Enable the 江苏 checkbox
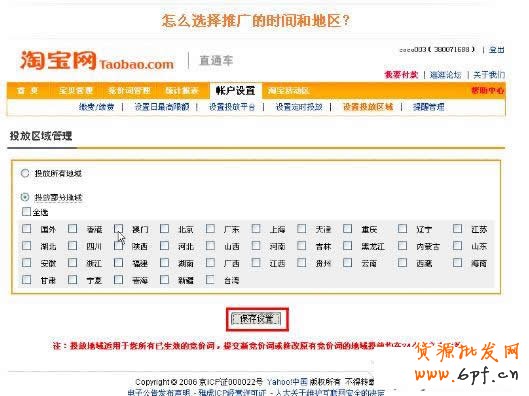 tap(457, 229)
